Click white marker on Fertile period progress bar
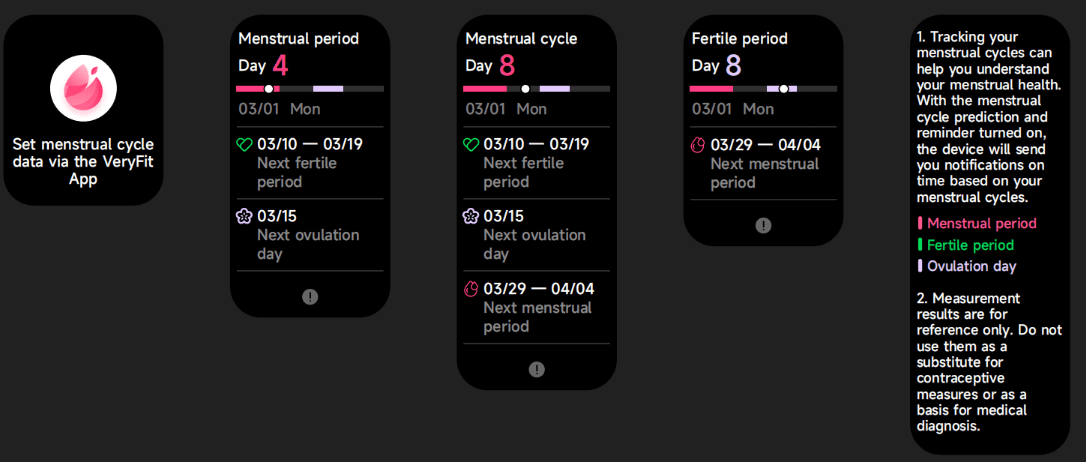 784,89
